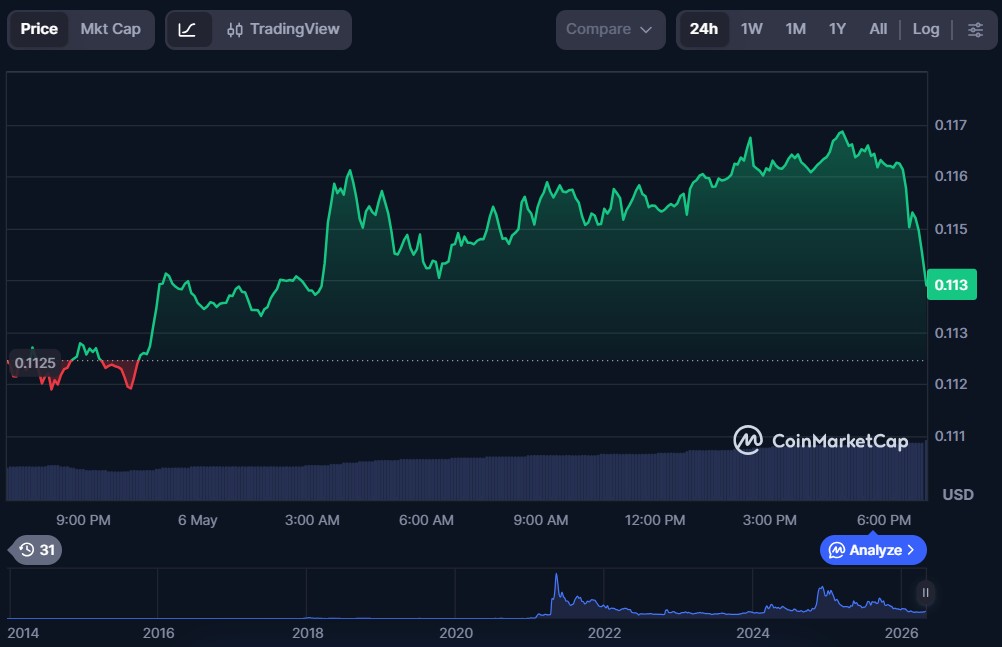Click the green 0.113 current price label
This screenshot has height=647, width=1002.
[x=951, y=285]
